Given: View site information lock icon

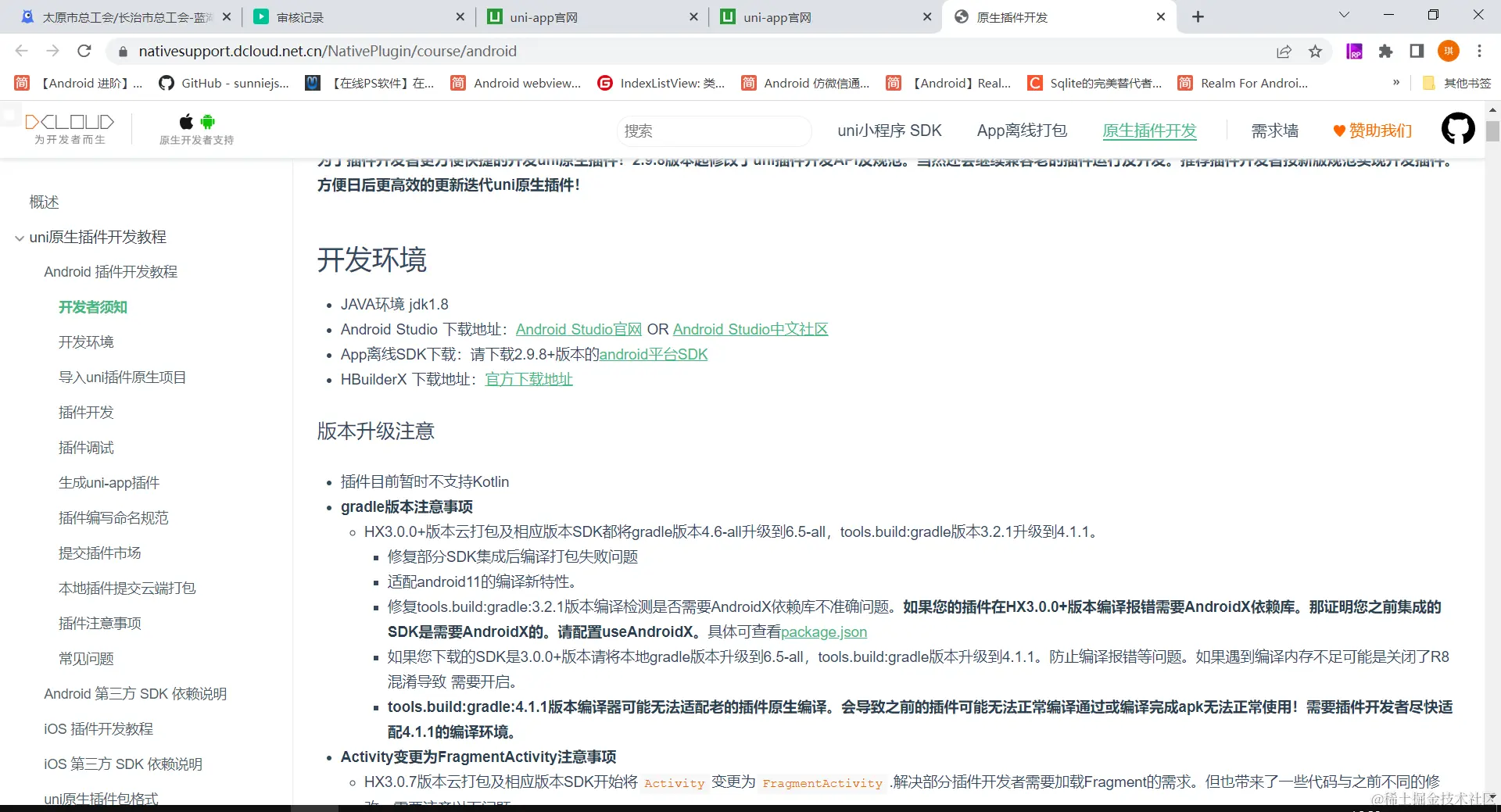Looking at the screenshot, I should [x=121, y=52].
